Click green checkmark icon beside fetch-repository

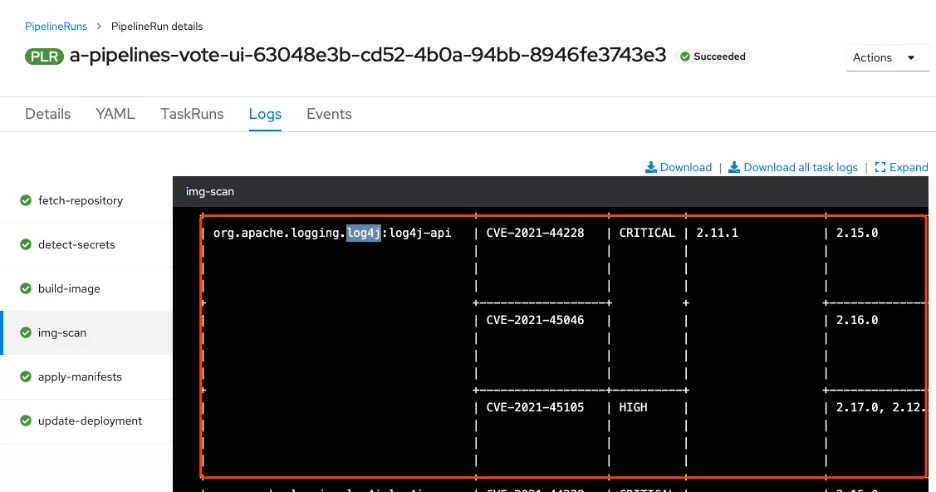tap(26, 200)
